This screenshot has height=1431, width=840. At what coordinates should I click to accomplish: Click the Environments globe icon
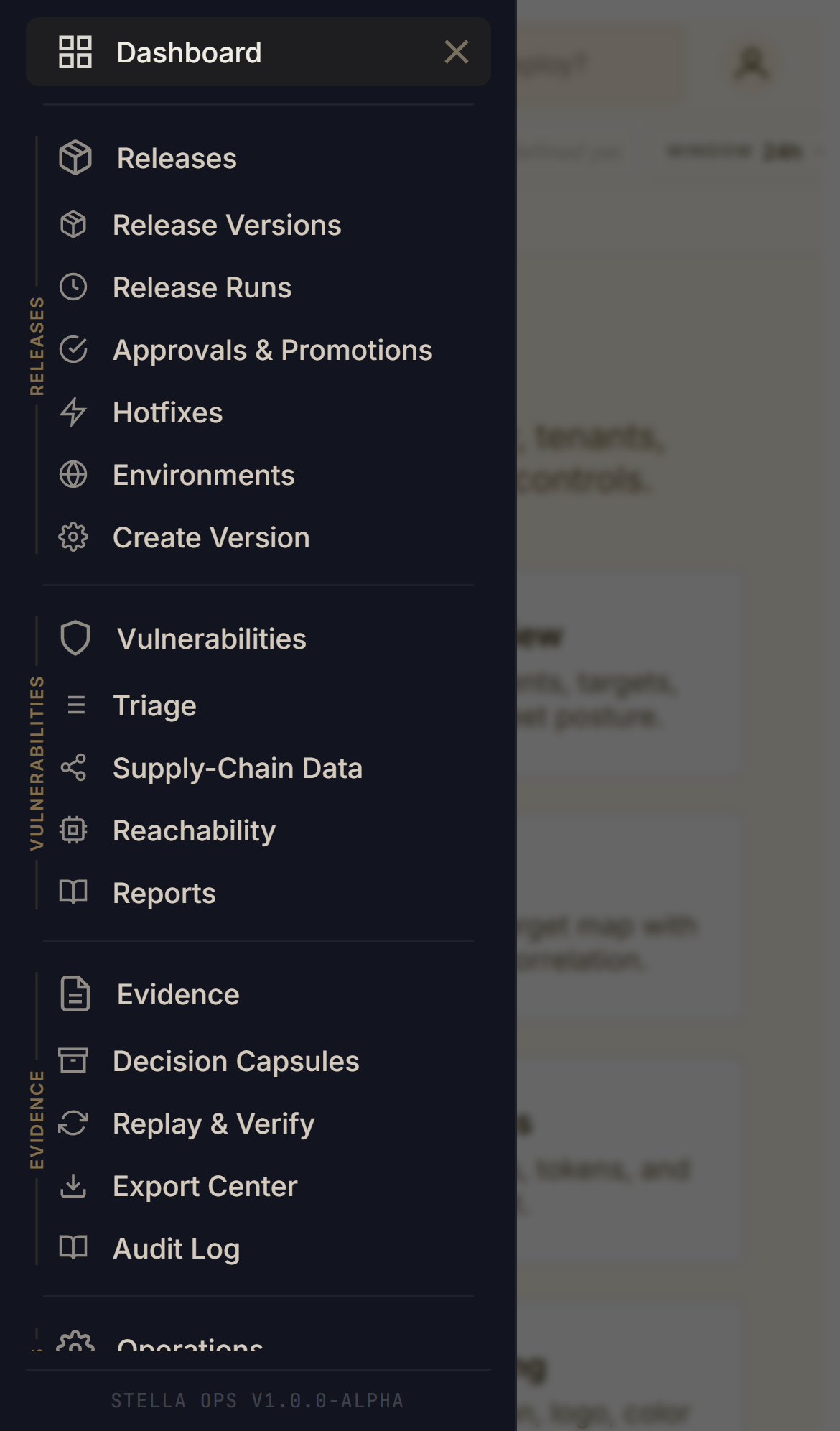pos(73,475)
